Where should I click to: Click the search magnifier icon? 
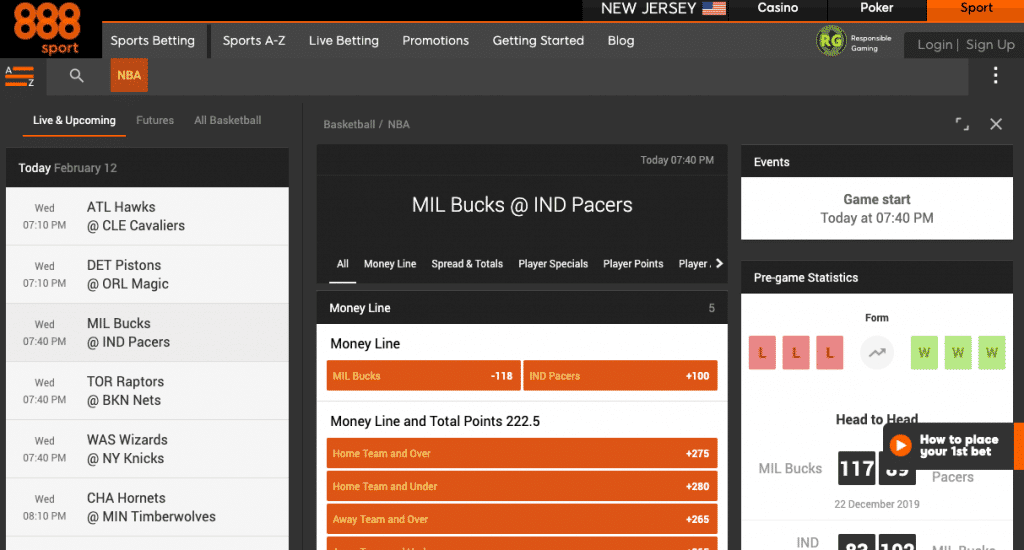[x=77, y=76]
